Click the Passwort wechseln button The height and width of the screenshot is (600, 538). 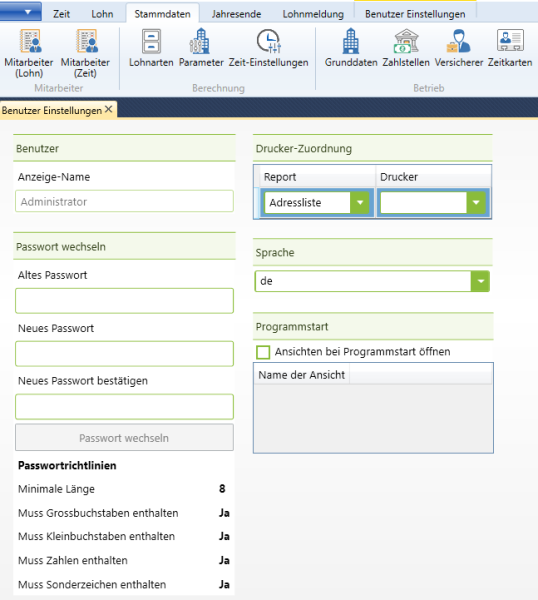pyautogui.click(x=124, y=437)
